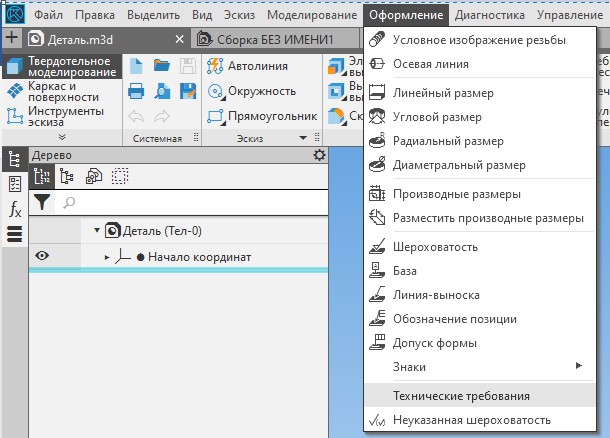Open the Знаки submenu
610x438 pixels.
(479, 366)
